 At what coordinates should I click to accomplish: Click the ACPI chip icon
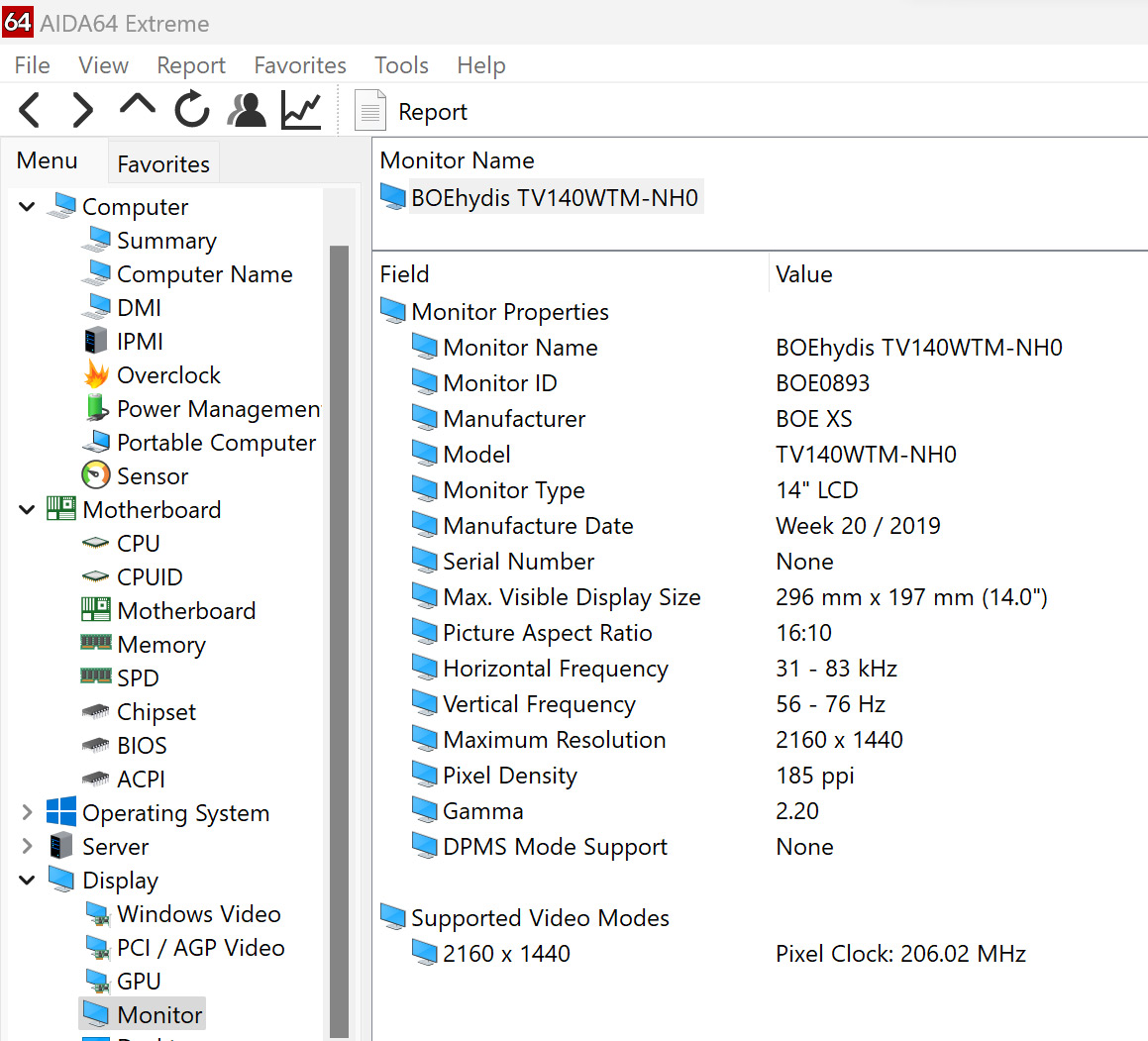coord(96,779)
